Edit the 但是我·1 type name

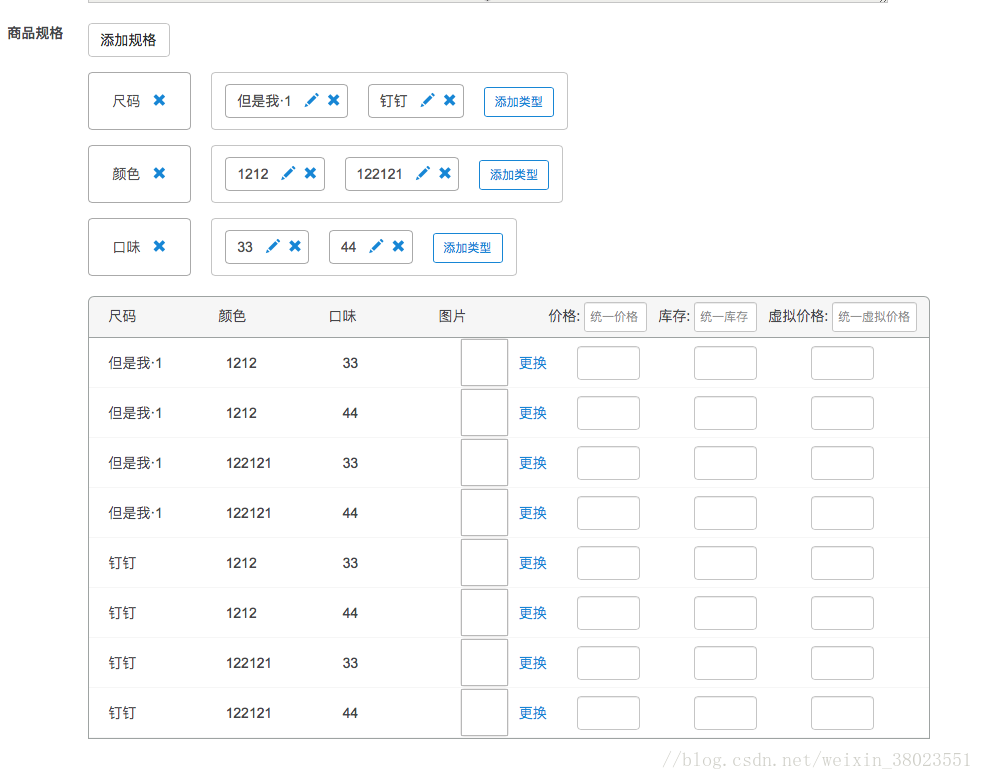coord(312,100)
